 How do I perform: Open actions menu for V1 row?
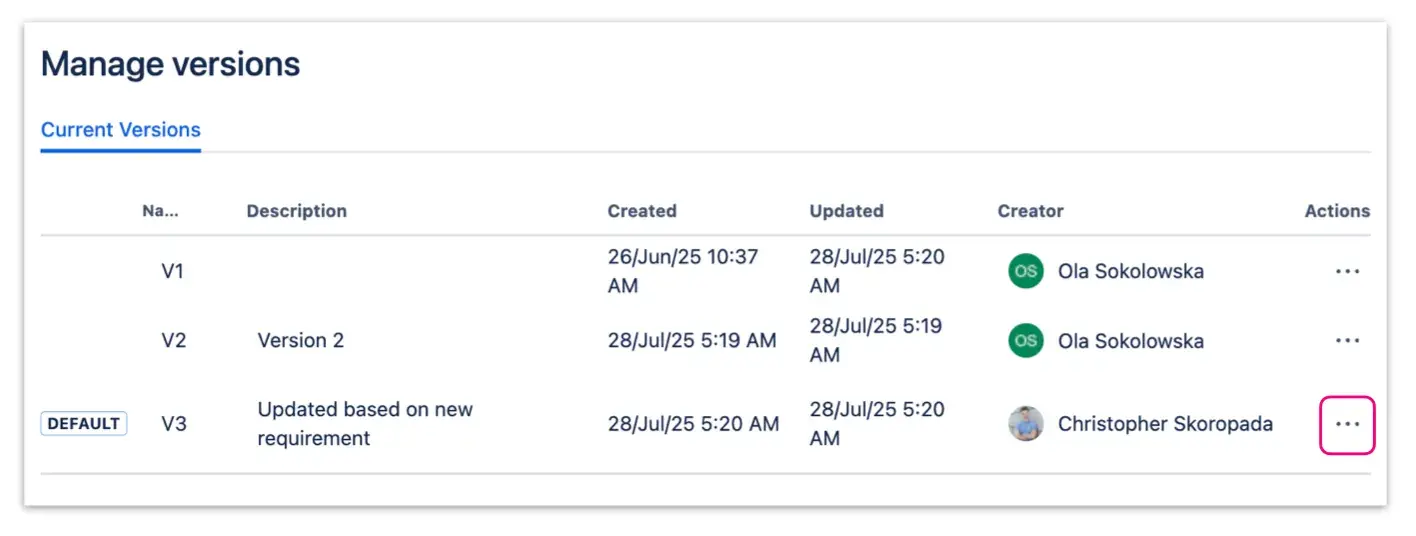coord(1347,271)
